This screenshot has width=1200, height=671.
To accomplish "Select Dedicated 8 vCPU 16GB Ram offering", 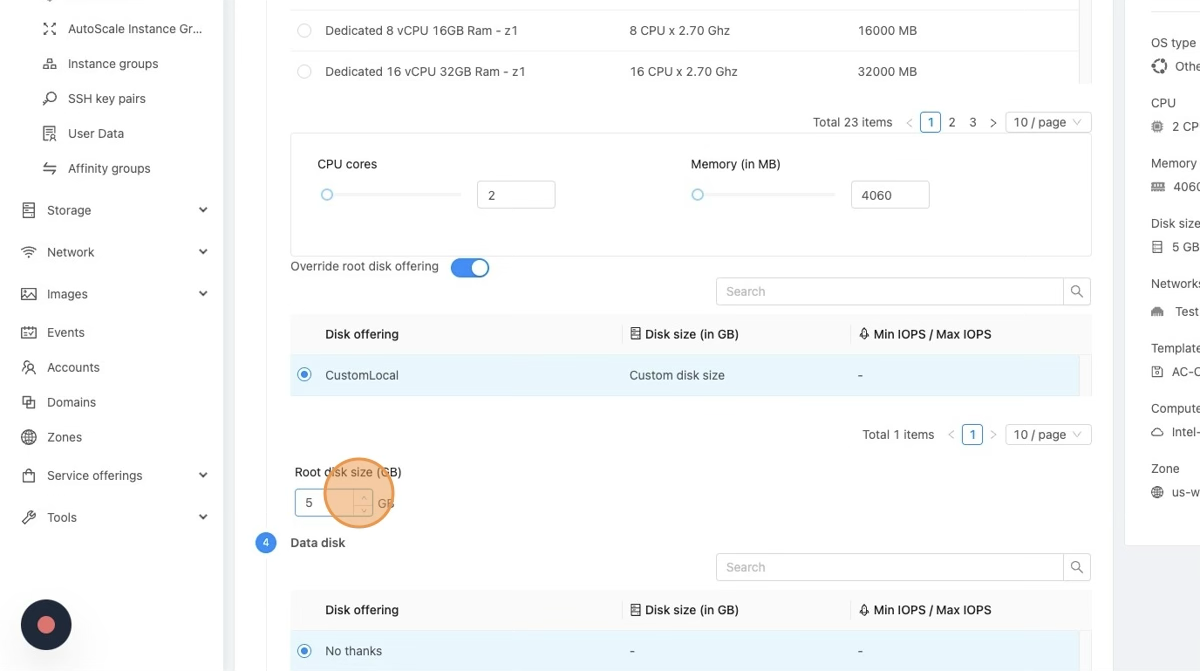I will pos(304,31).
